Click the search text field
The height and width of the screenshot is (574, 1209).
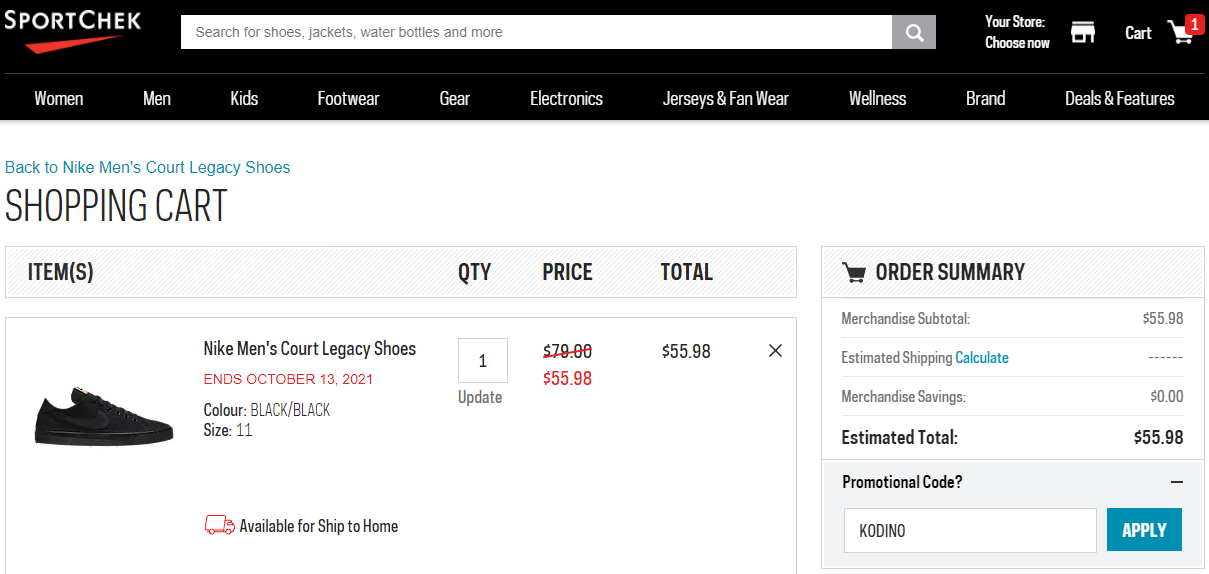536,32
